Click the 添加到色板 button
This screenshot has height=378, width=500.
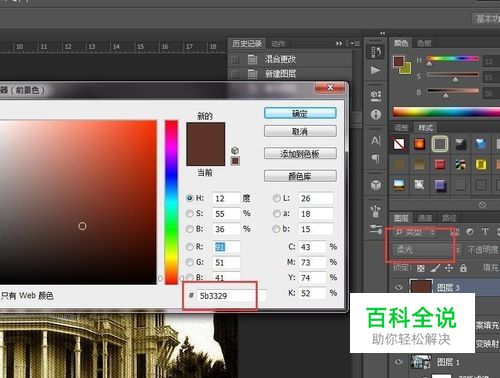click(300, 154)
